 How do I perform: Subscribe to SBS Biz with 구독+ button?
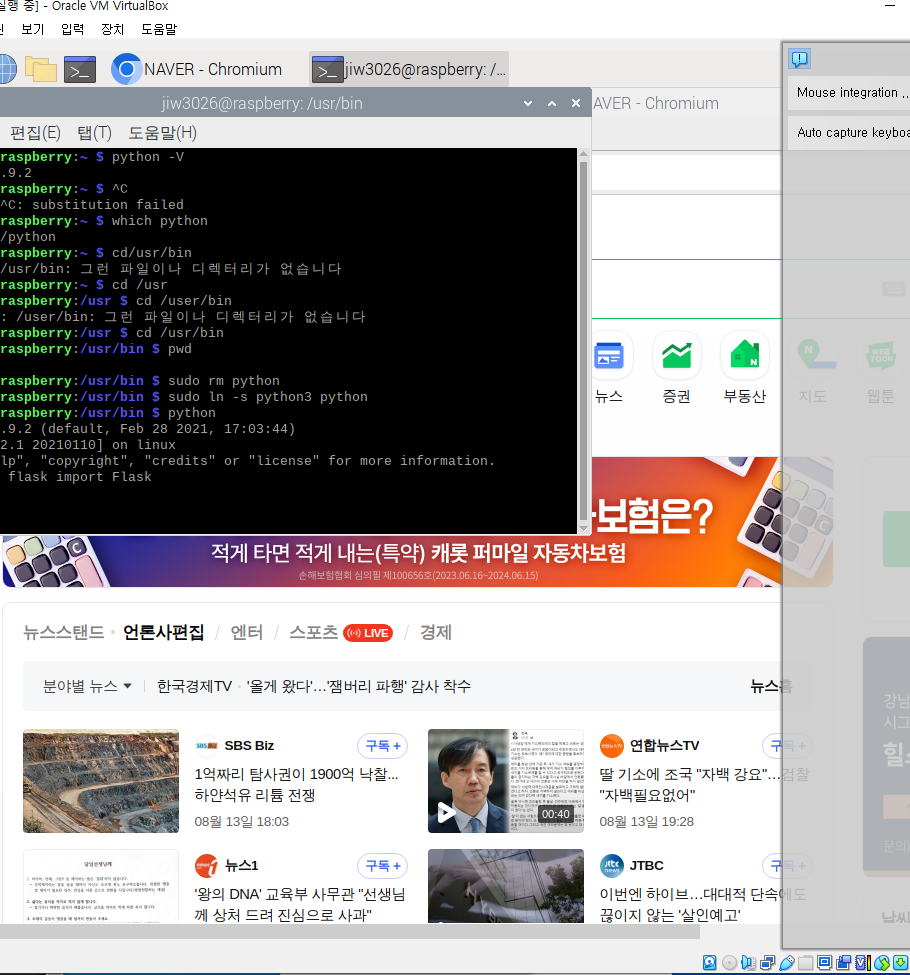pos(383,746)
